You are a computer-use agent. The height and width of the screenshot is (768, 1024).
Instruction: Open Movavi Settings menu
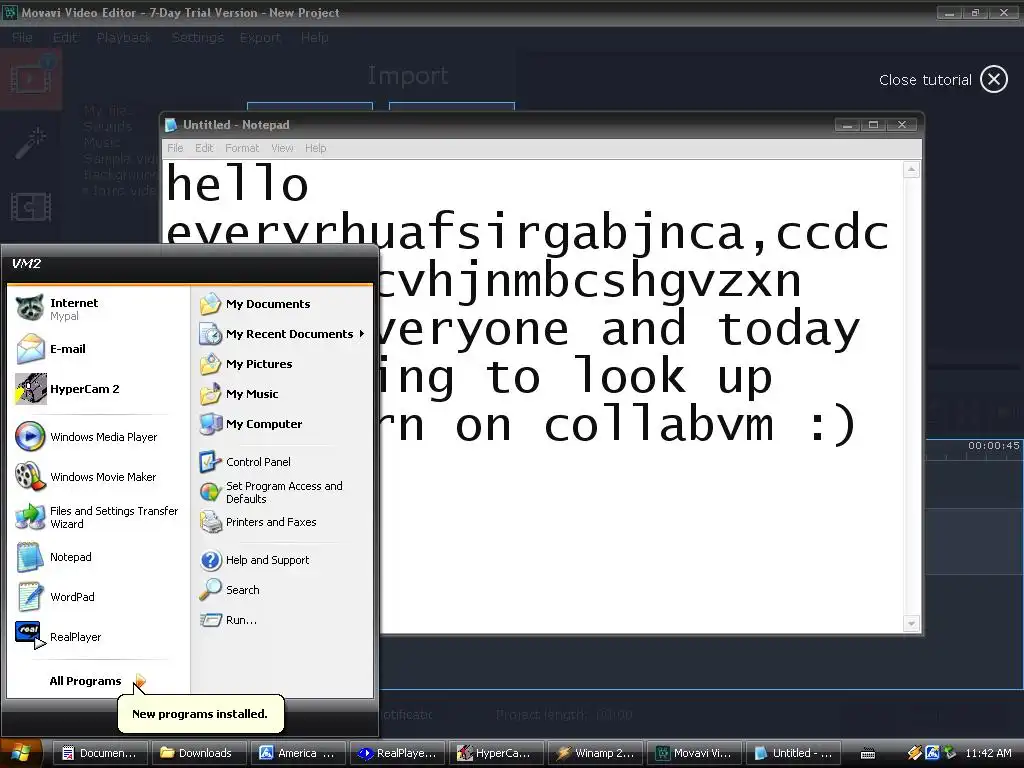coord(197,38)
